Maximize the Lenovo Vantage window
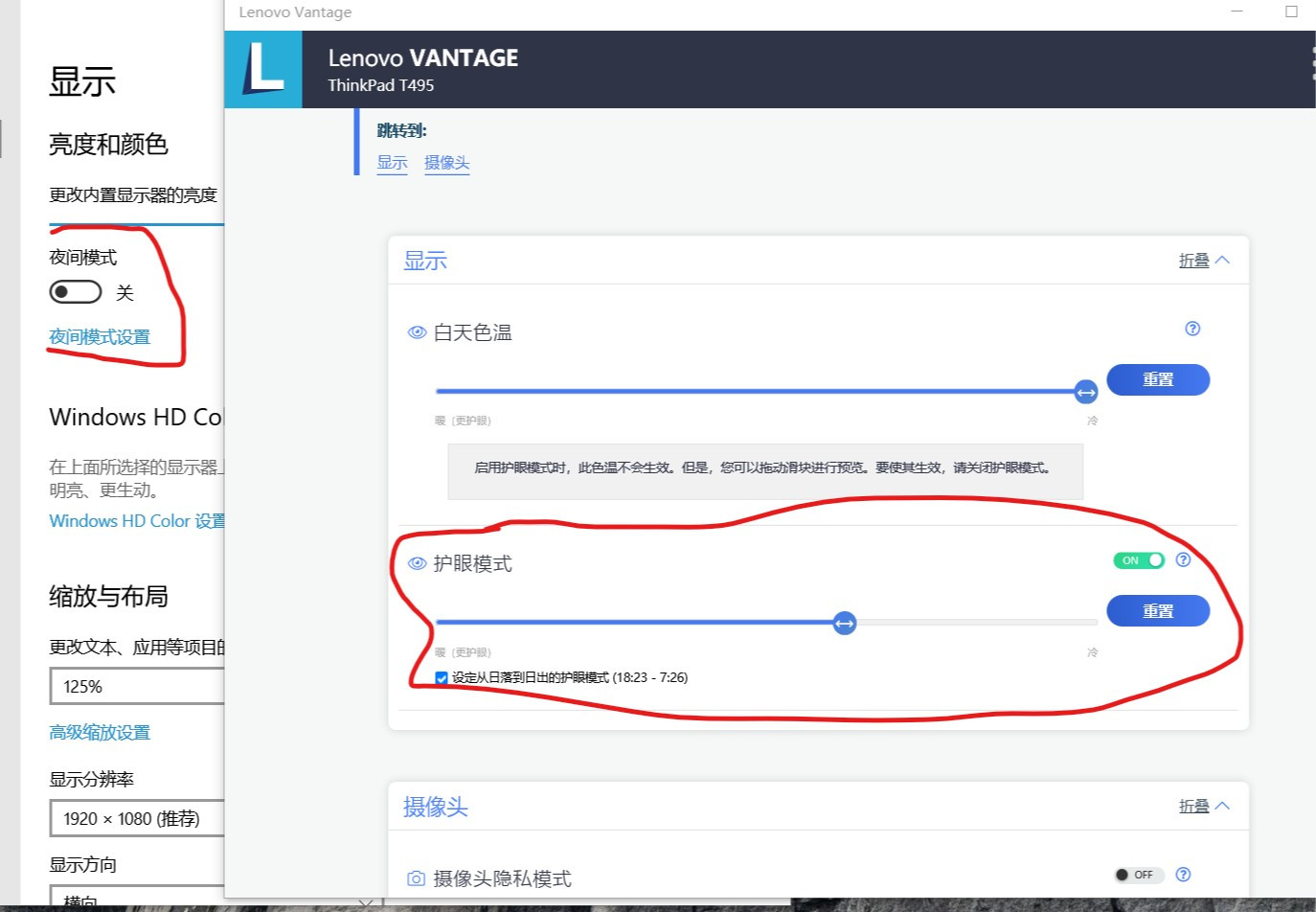Viewport: 1316px width, 912px height. pos(1291,11)
